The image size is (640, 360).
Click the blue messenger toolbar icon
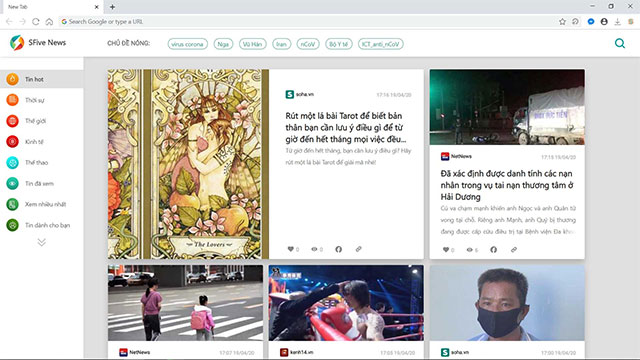point(591,22)
